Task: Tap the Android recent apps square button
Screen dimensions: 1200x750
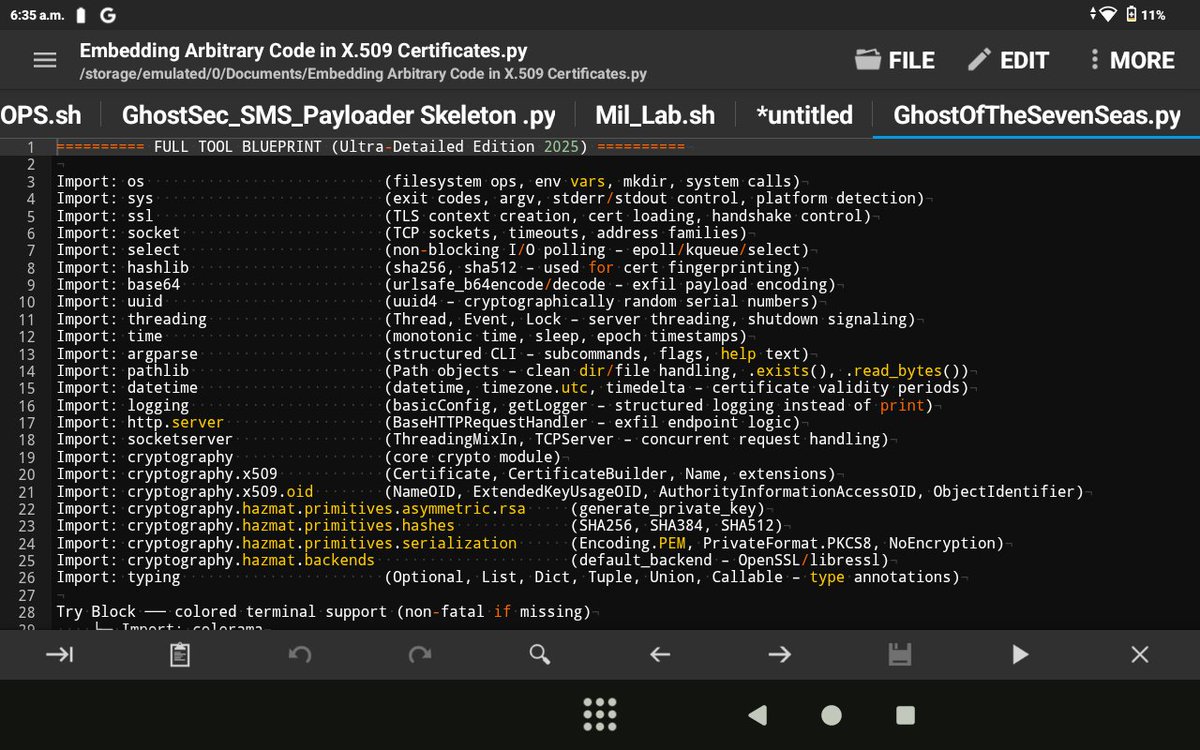Action: coord(905,715)
